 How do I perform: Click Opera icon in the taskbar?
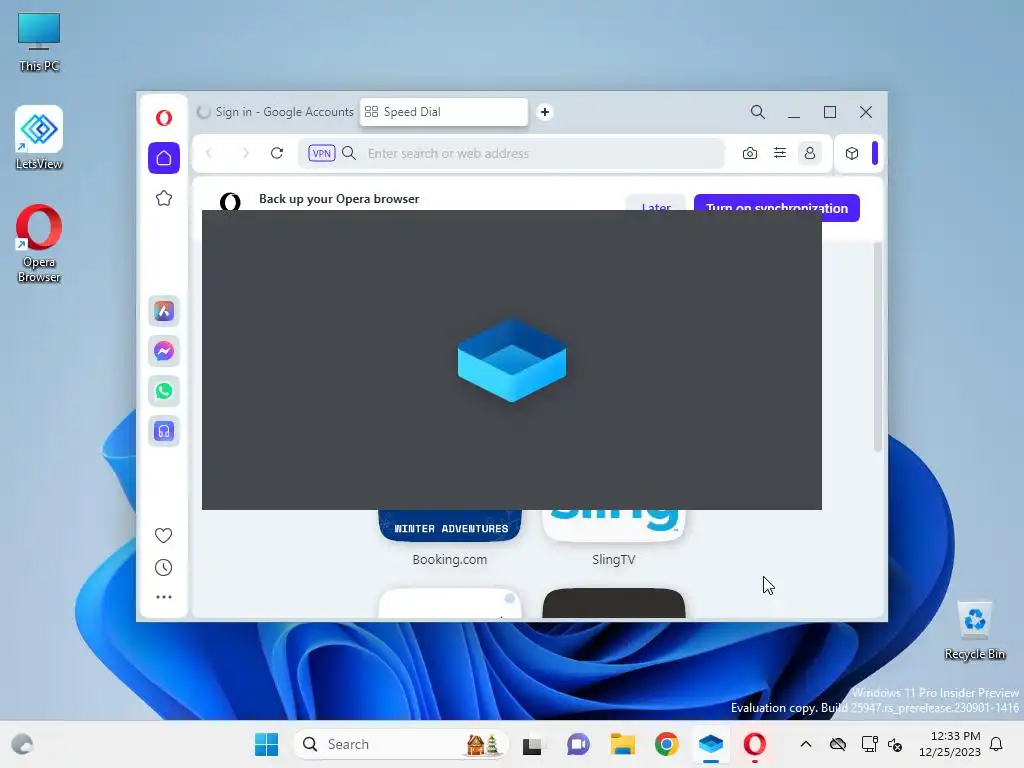(755, 744)
